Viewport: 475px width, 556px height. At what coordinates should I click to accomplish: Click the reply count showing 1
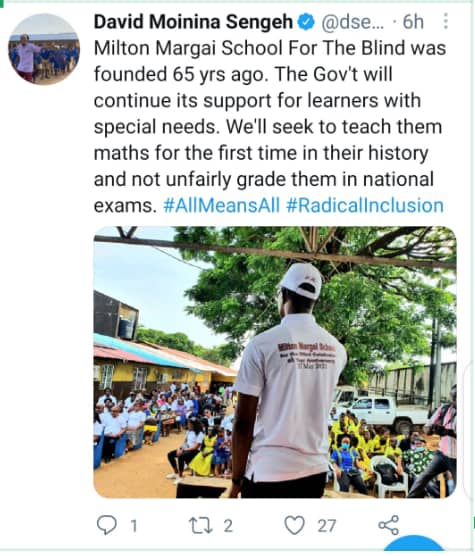coord(134,526)
